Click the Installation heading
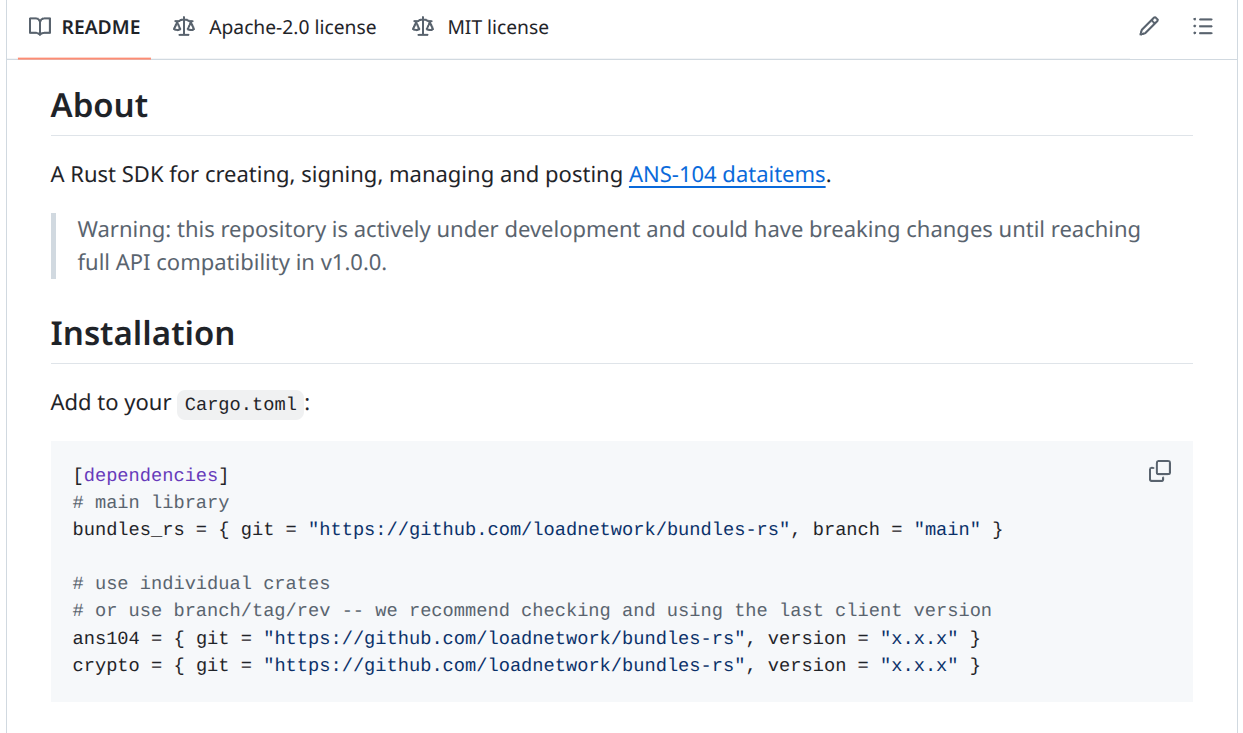This screenshot has height=733, width=1243. (x=143, y=334)
